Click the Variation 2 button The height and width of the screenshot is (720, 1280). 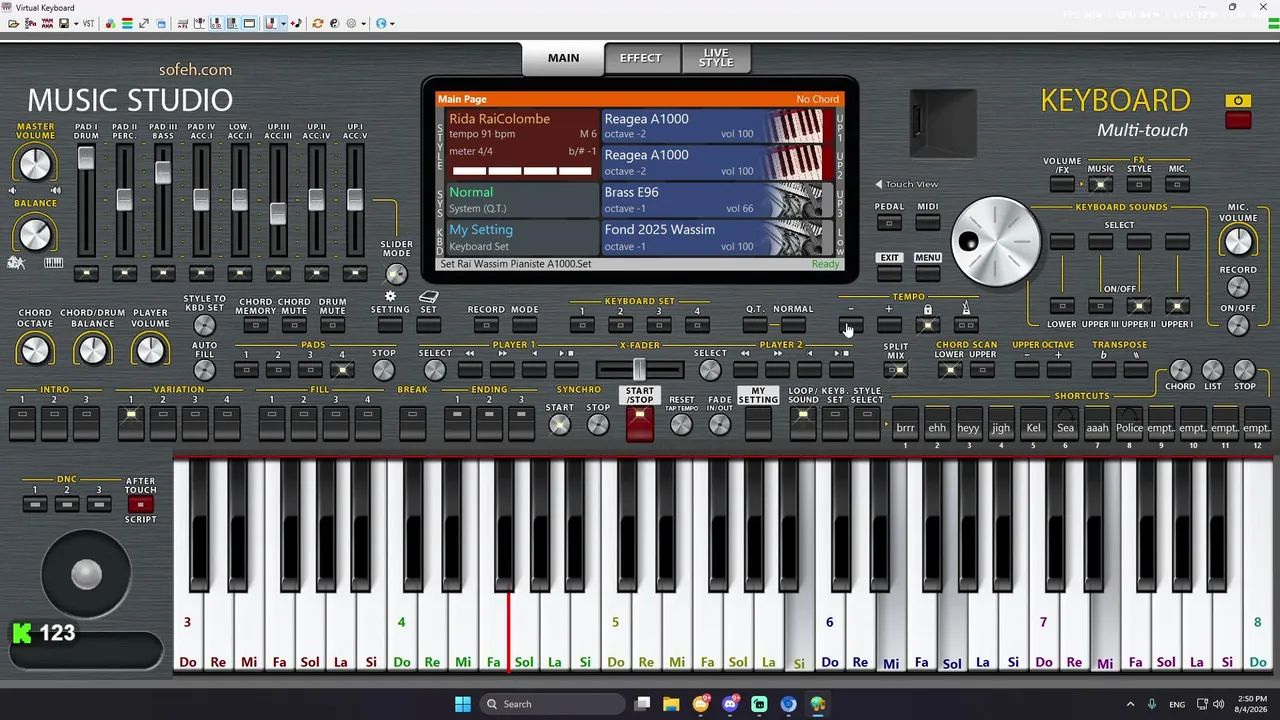163,424
